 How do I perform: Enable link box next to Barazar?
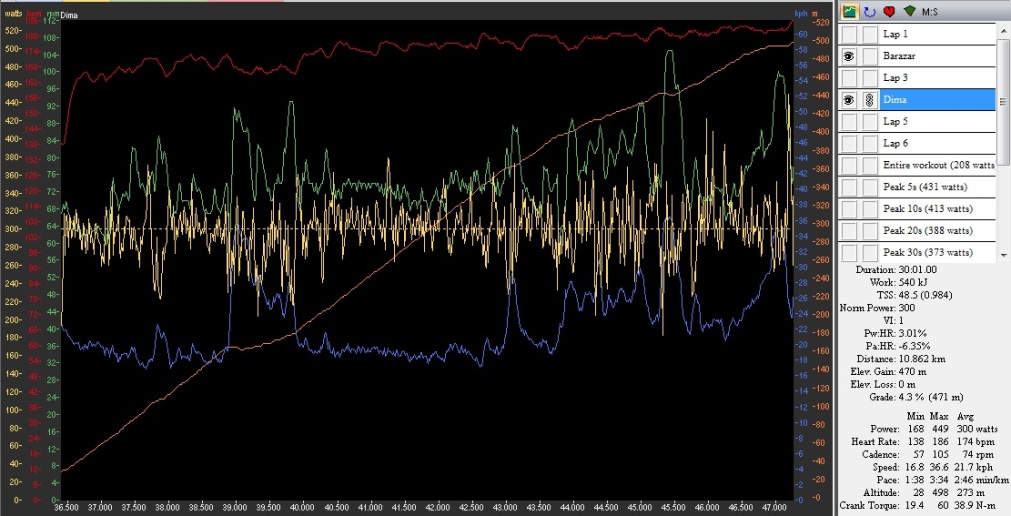[x=870, y=56]
